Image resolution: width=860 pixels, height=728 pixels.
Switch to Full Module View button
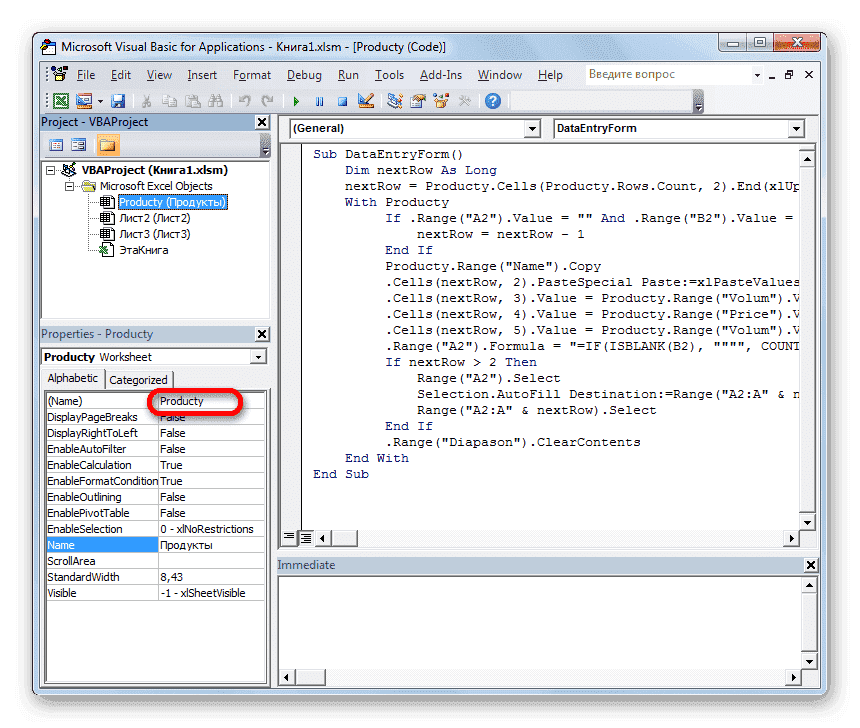coord(305,538)
